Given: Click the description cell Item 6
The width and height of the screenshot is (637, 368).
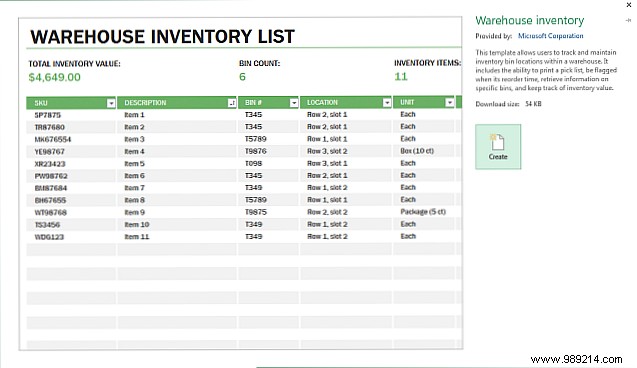Looking at the screenshot, I should (x=134, y=176).
